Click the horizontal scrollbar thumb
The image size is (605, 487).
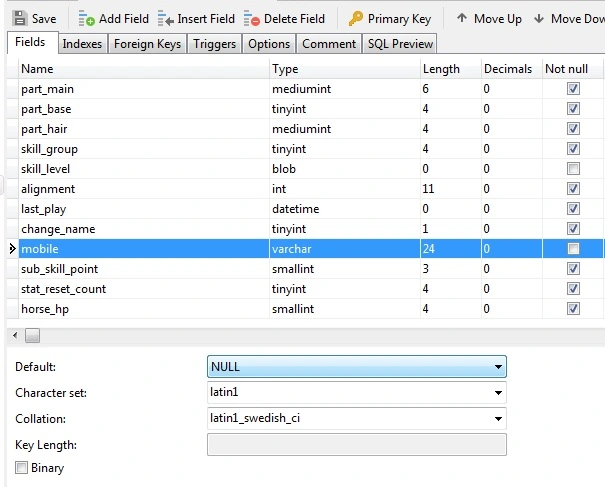point(32,335)
